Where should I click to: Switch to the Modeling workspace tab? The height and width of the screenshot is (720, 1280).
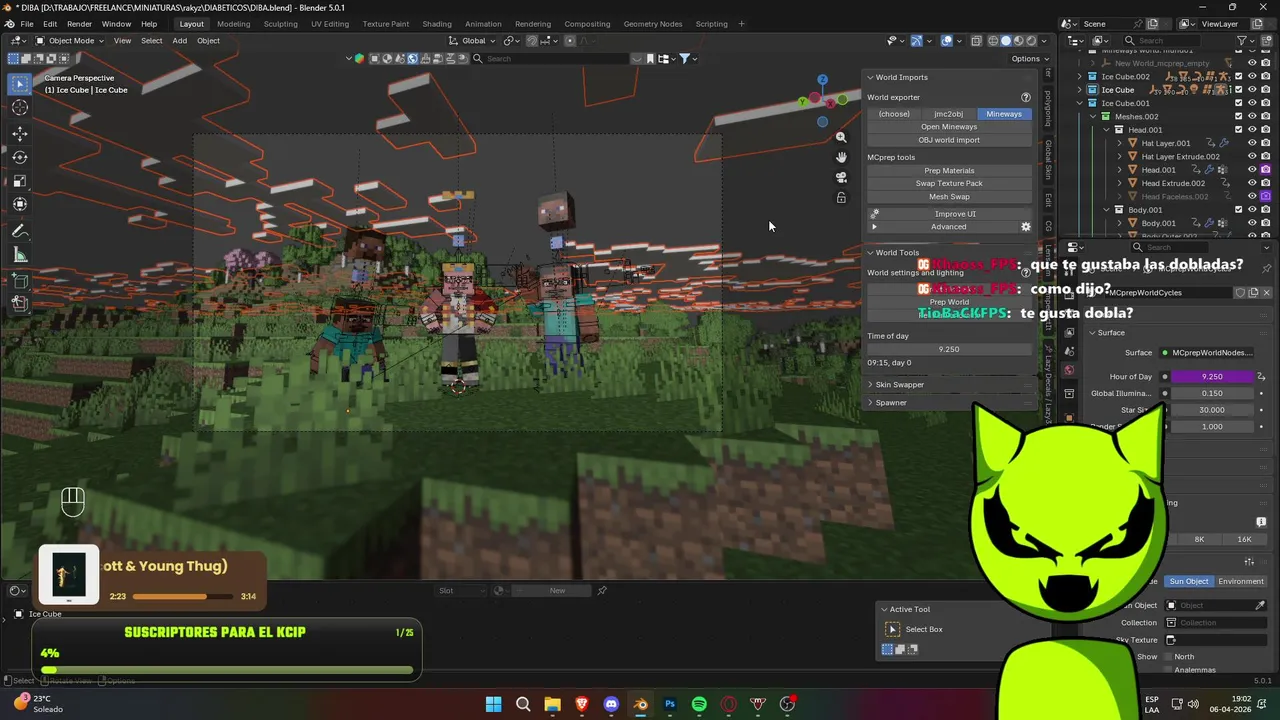click(x=233, y=24)
